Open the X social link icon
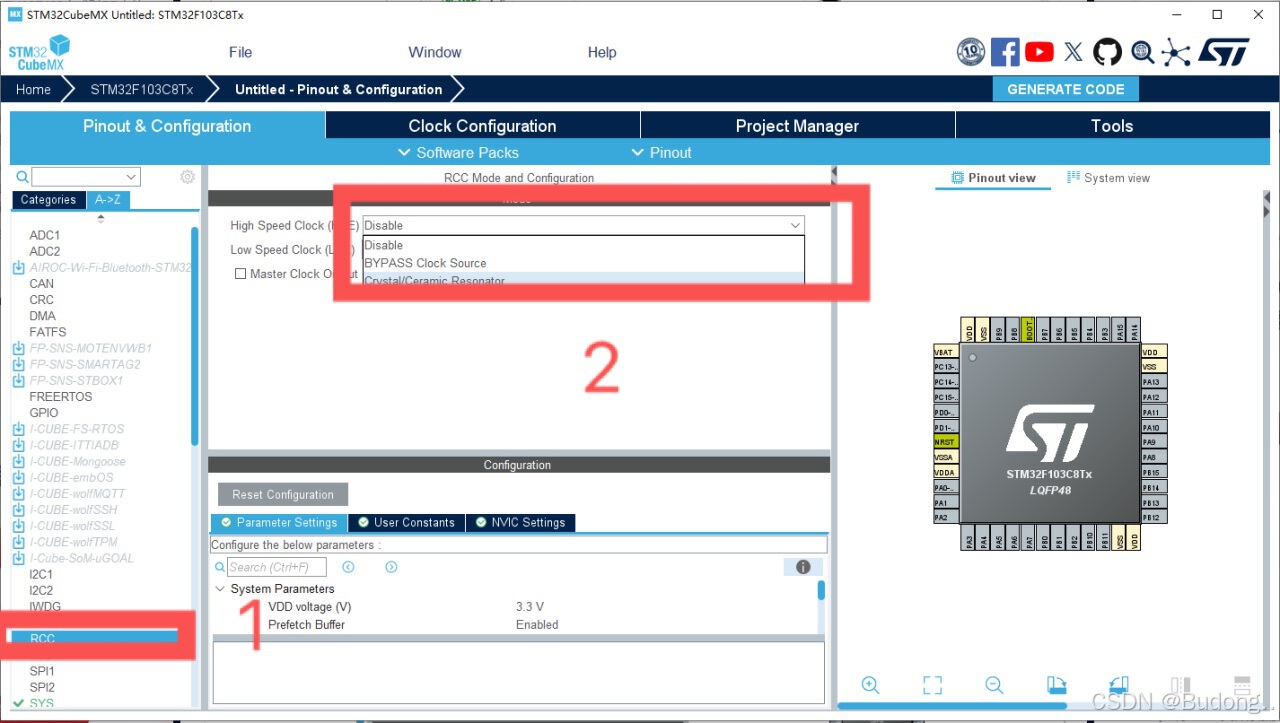Viewport: 1280px width, 723px height. (1073, 52)
